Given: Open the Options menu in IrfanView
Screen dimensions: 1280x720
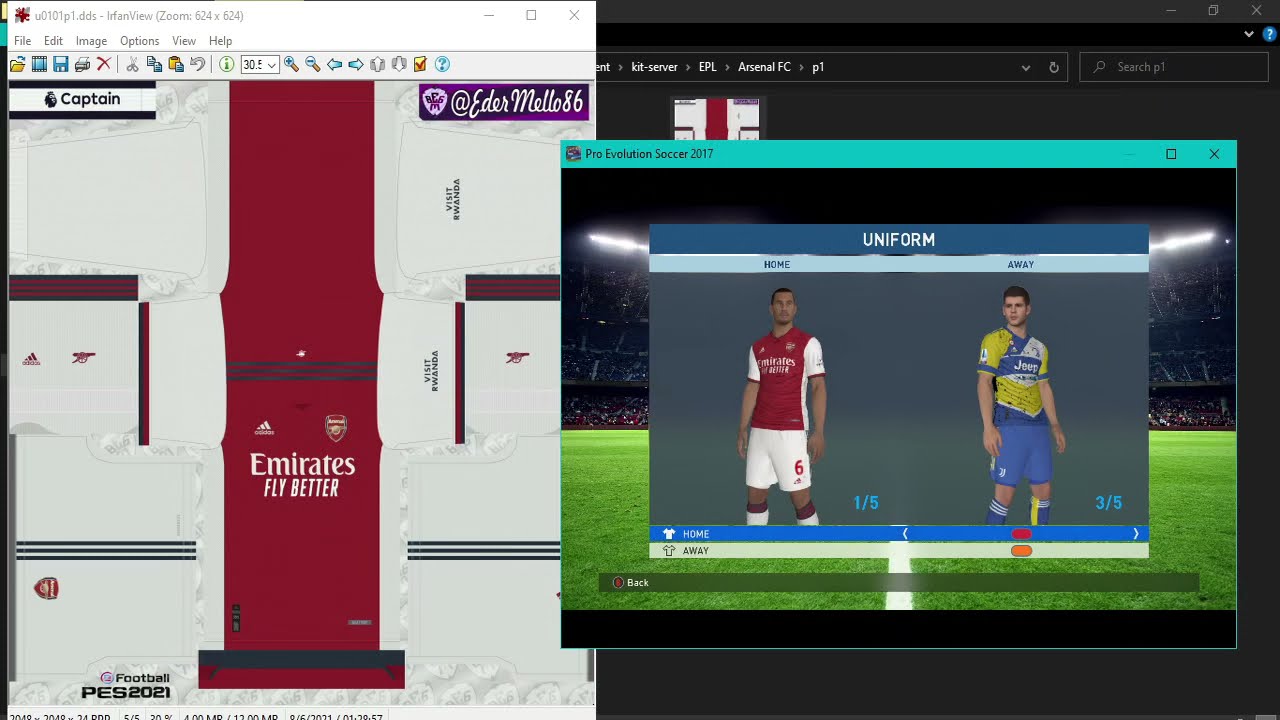Looking at the screenshot, I should pyautogui.click(x=139, y=41).
